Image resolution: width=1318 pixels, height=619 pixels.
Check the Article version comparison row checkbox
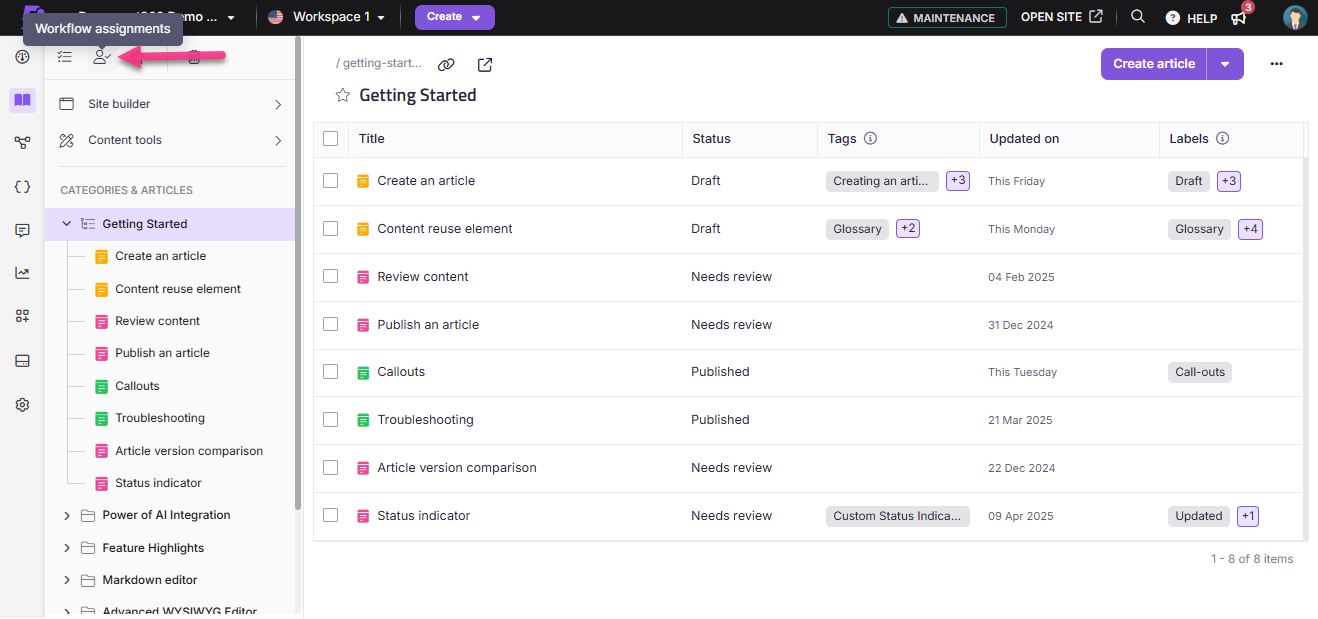coord(331,467)
